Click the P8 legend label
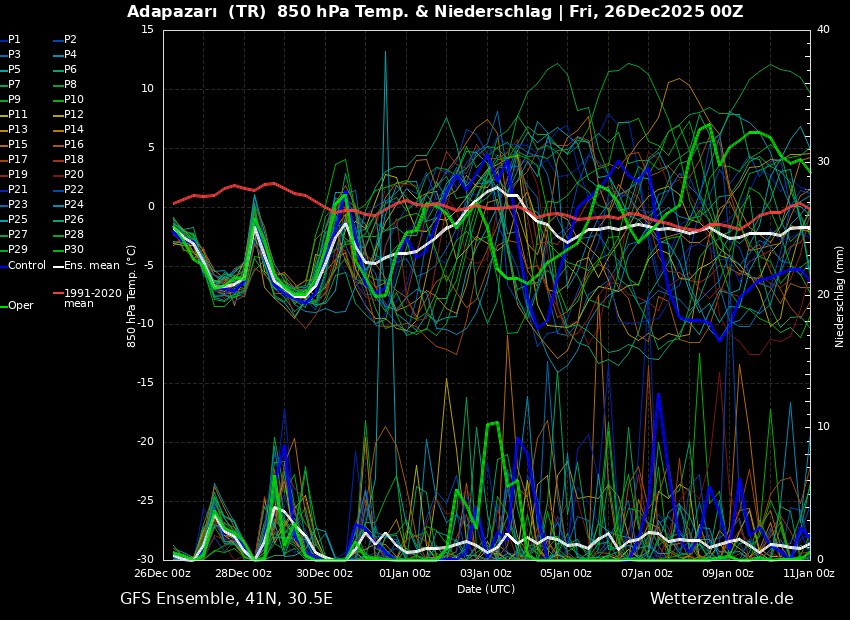Viewport: 850px width, 620px height. [70, 85]
